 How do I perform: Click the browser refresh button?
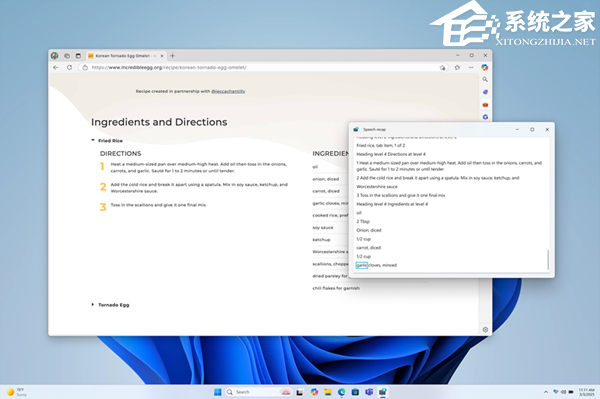click(x=69, y=67)
